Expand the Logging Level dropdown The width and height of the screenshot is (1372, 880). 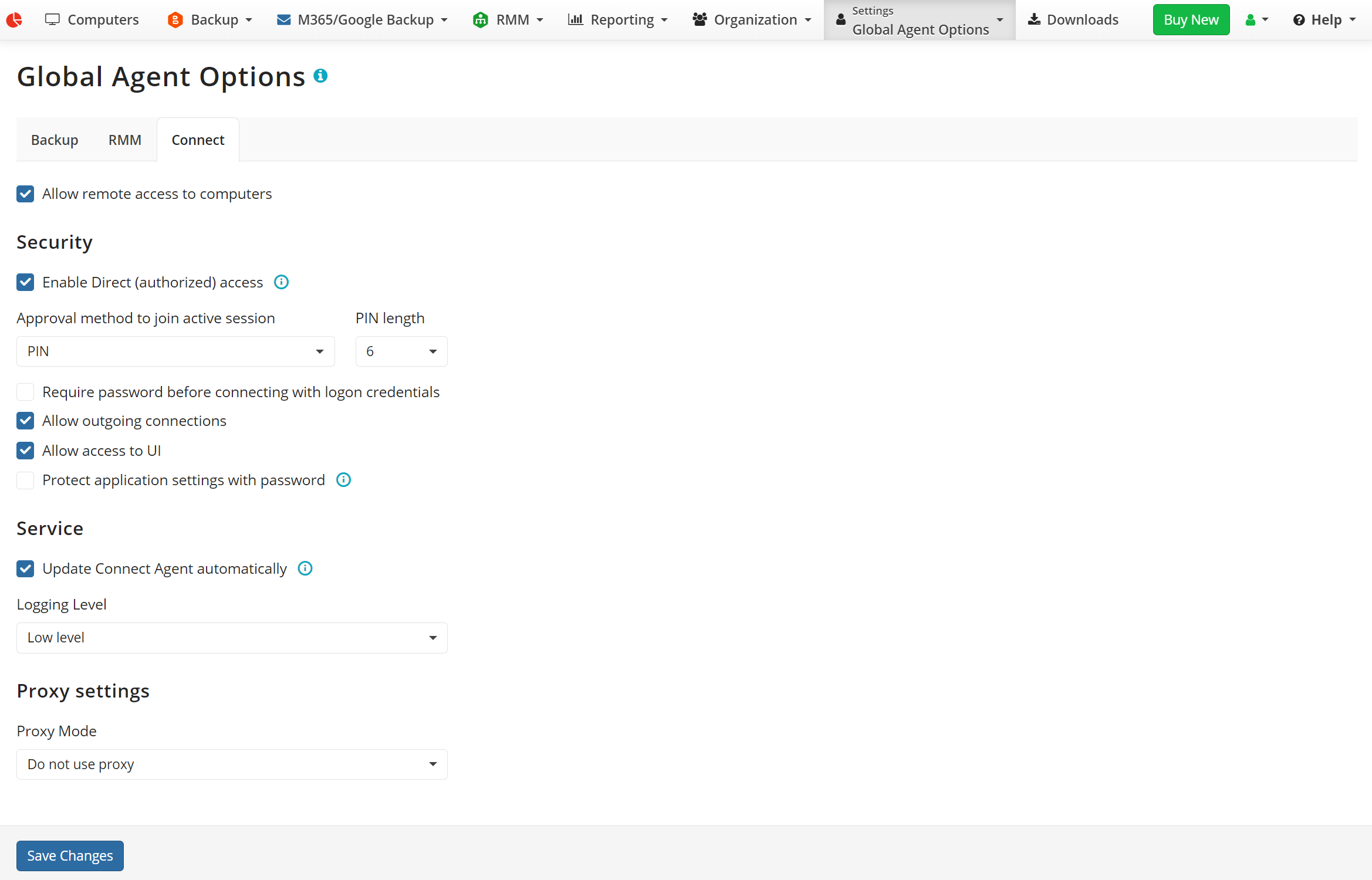pyautogui.click(x=230, y=637)
